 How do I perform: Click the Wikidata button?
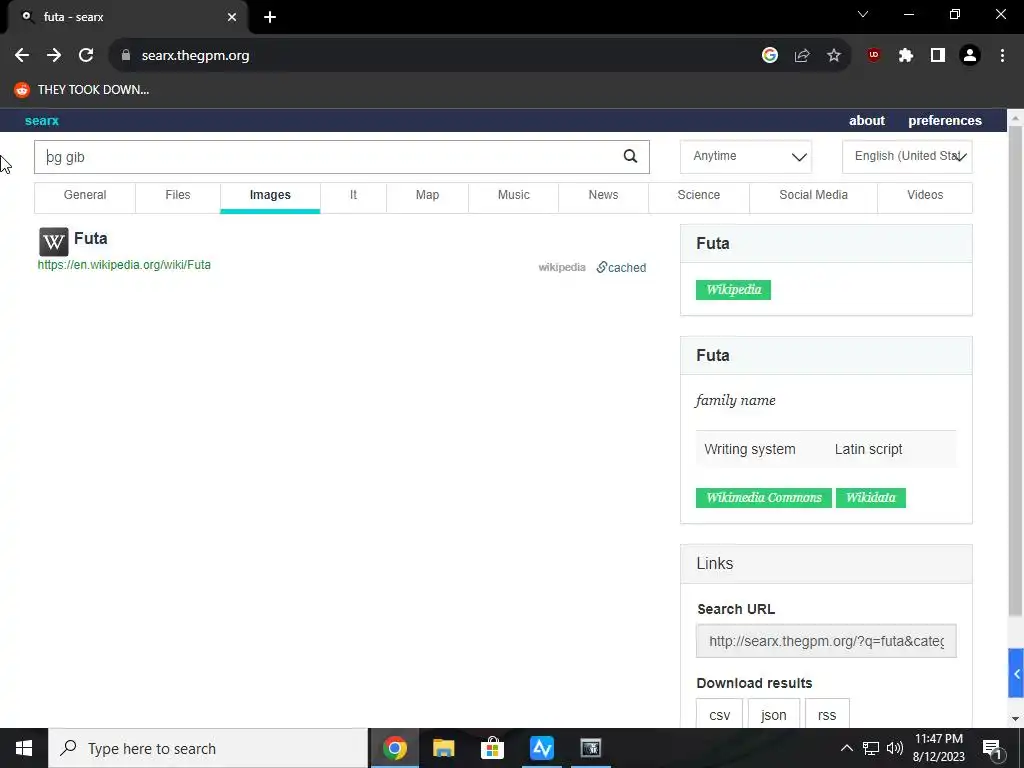pyautogui.click(x=871, y=498)
